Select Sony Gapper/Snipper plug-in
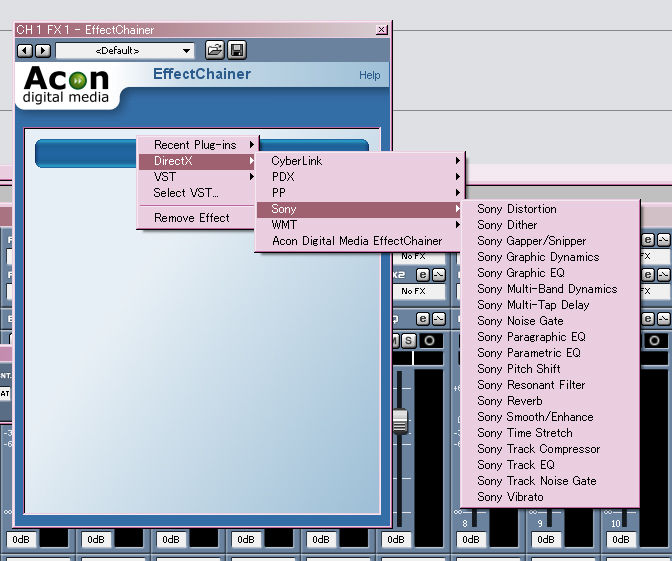 [550, 241]
